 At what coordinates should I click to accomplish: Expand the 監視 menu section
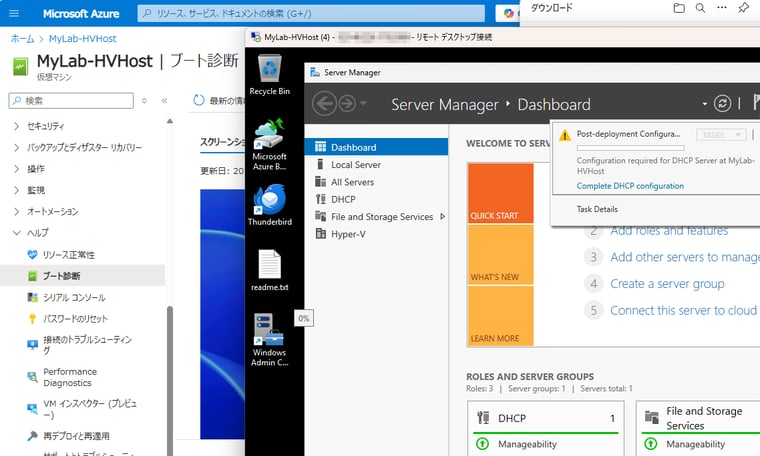coord(17,190)
